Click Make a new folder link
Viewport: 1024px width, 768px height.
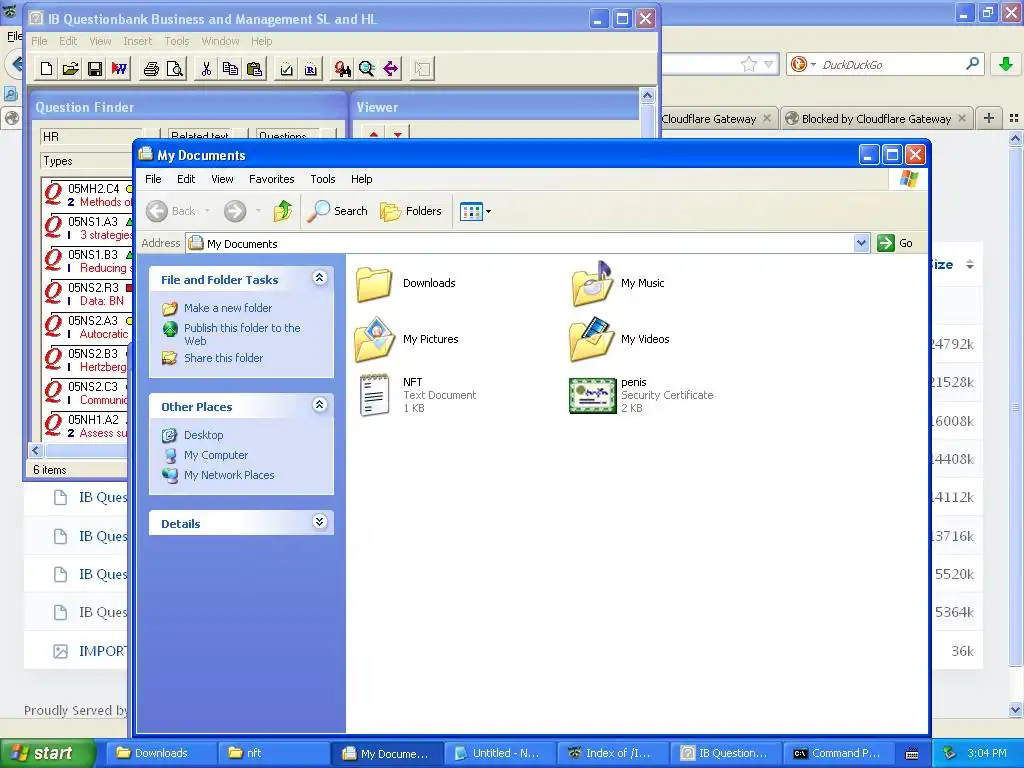[x=228, y=308]
